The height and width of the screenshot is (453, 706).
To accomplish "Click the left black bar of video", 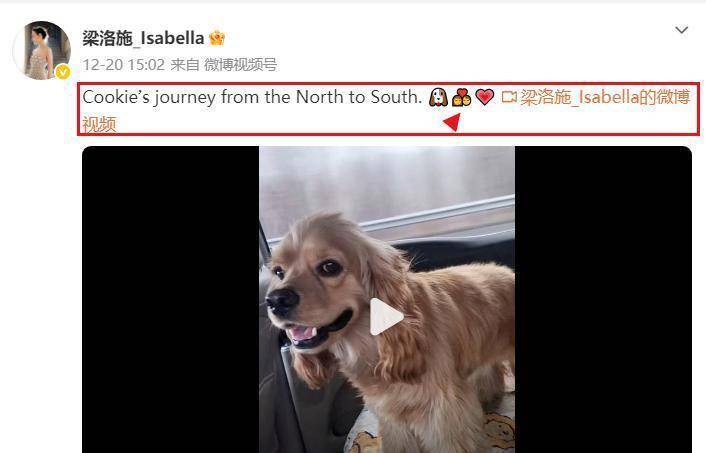I will click(x=170, y=299).
